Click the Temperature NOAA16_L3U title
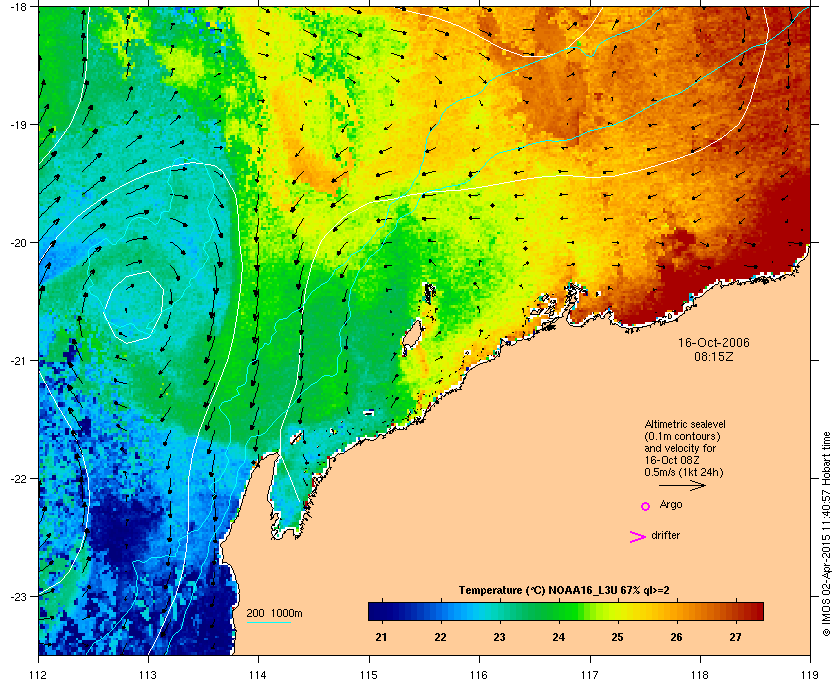 [564, 591]
